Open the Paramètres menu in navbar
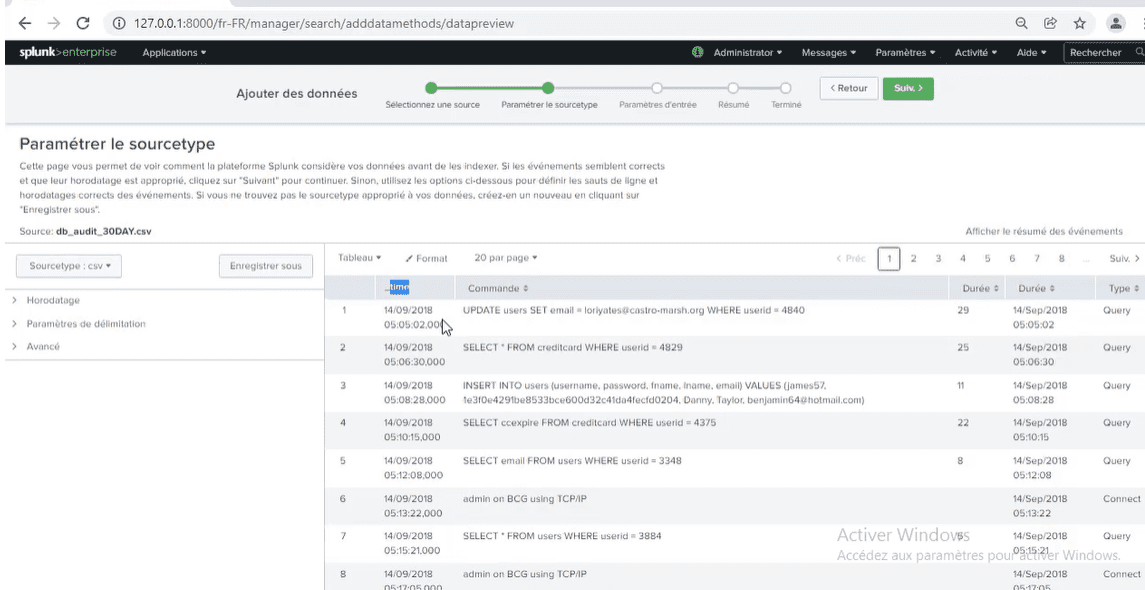The height and width of the screenshot is (590, 1145). (905, 53)
